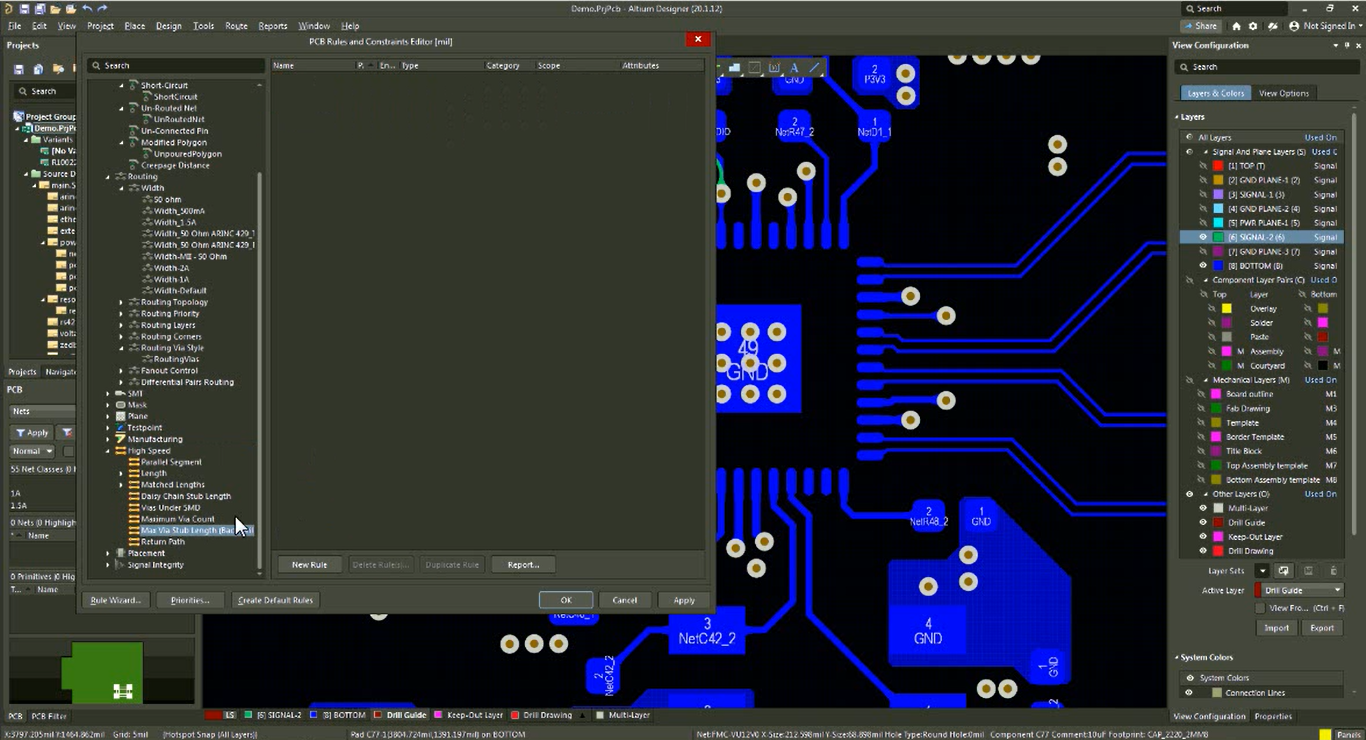Screen dimensions: 1366x740
Task: Toggle visibility of Multi-Layer
Action: click(x=1203, y=508)
